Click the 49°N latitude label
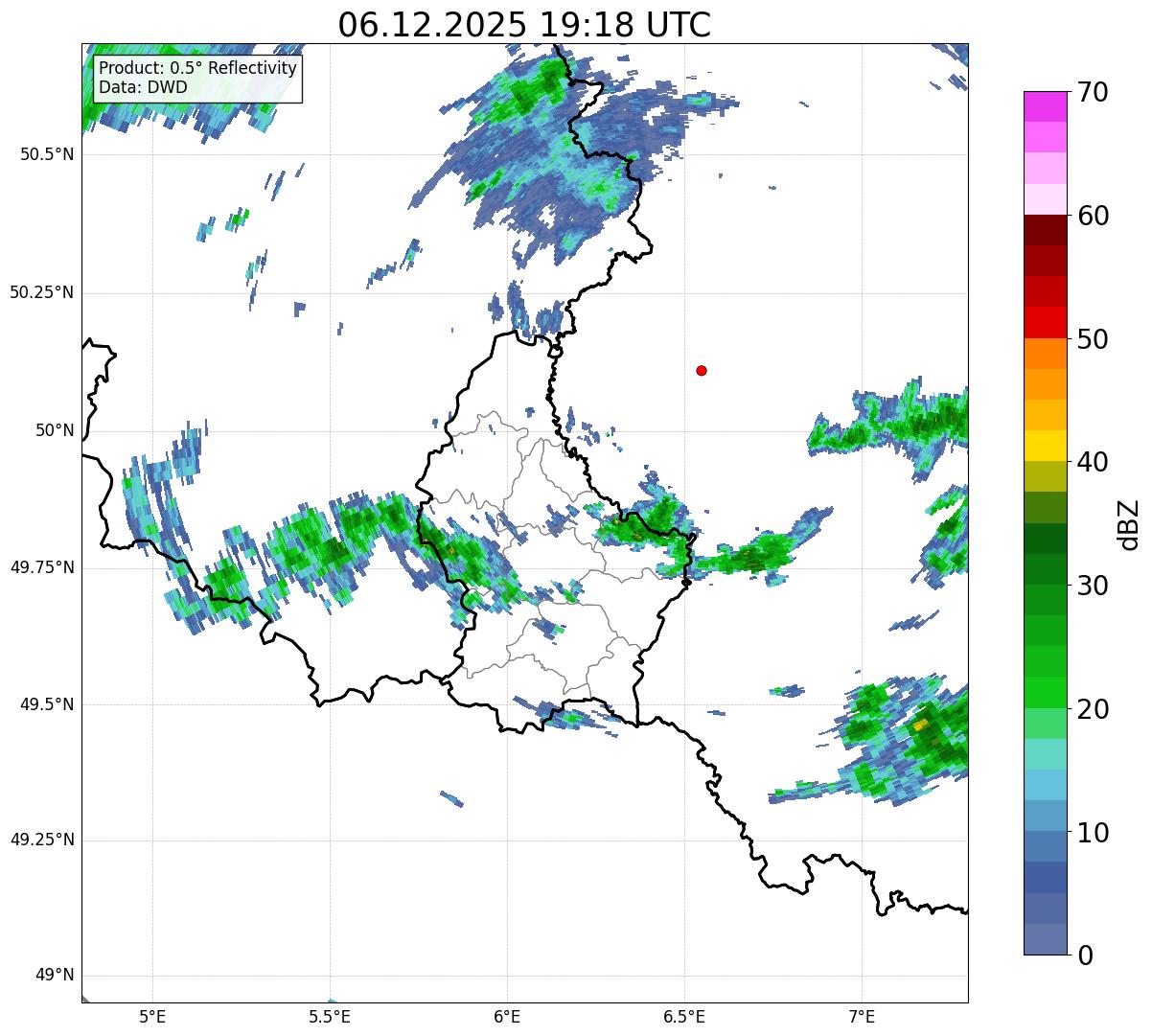Screen dimensions: 1152x1036 coord(55,975)
